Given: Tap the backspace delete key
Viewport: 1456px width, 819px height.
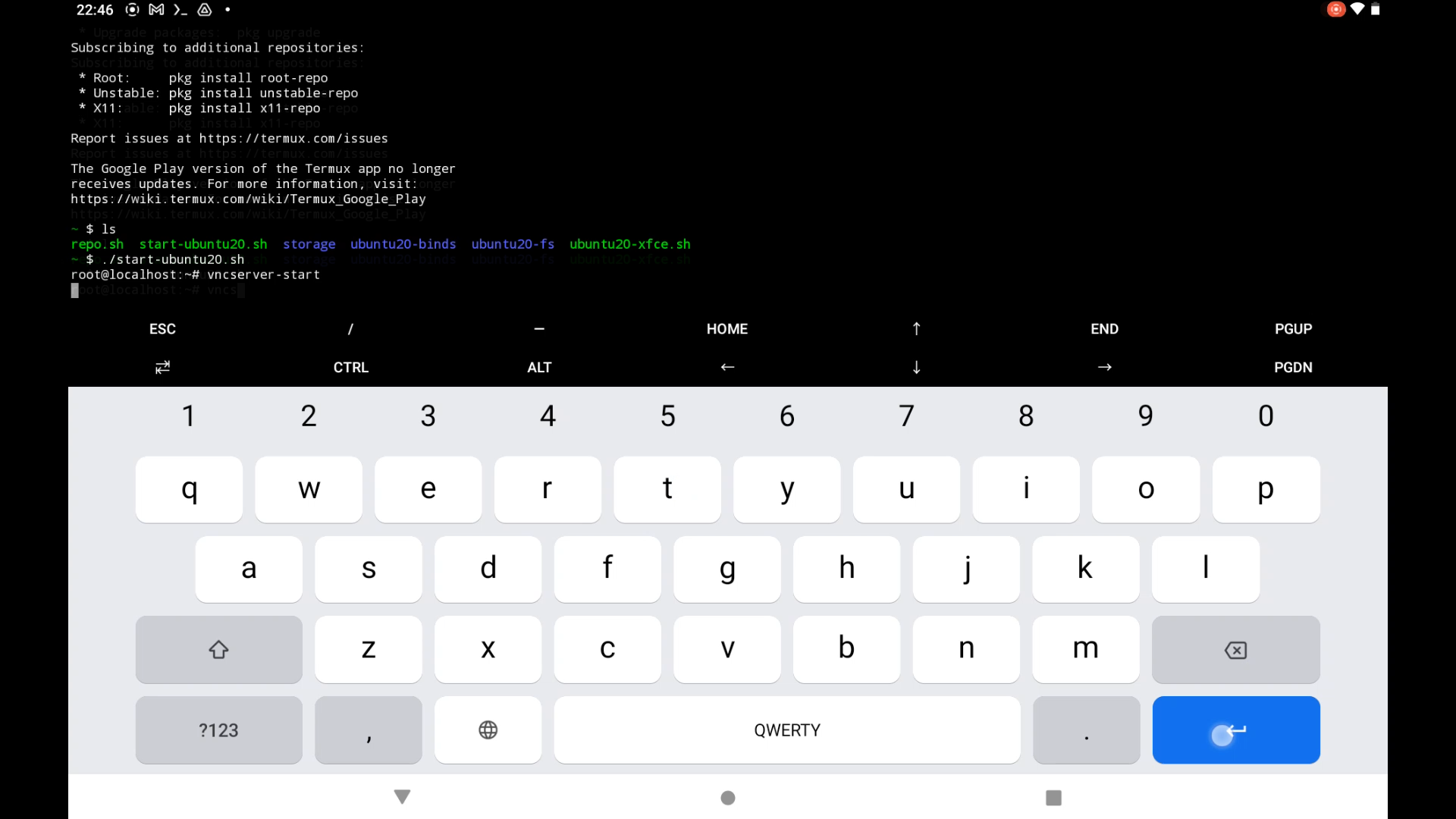Looking at the screenshot, I should point(1235,650).
